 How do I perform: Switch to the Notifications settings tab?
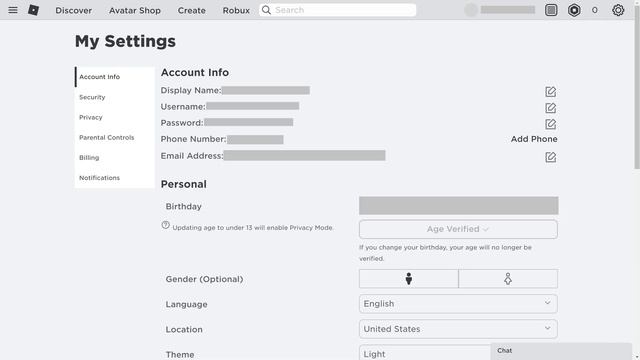click(115, 178)
